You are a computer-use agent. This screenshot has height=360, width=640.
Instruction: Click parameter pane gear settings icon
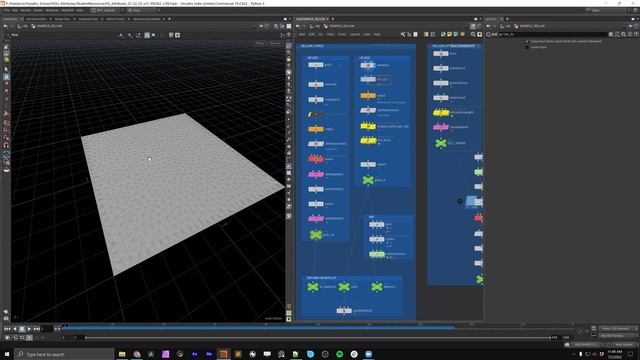point(611,35)
